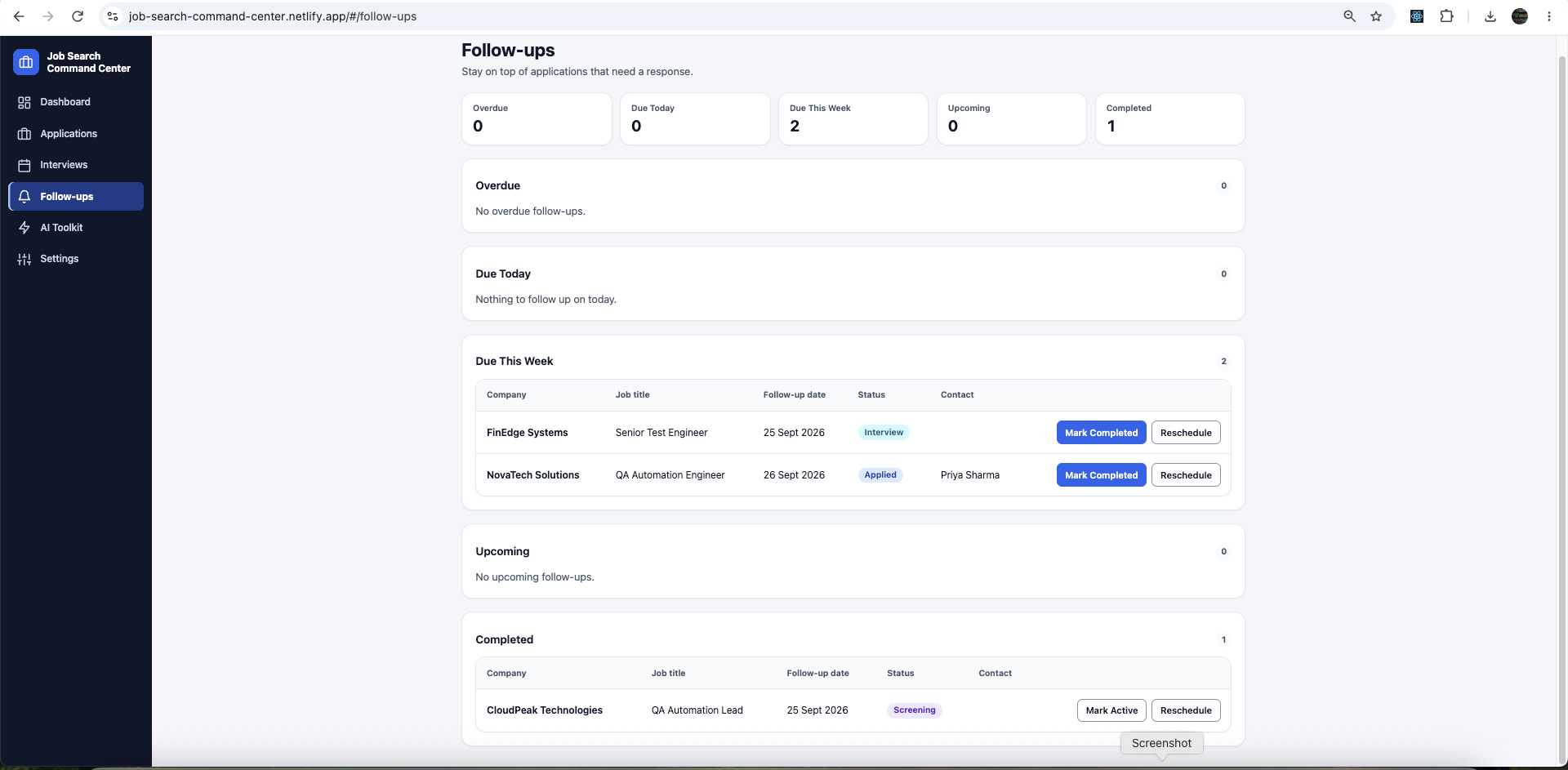
Task: Reschedule the NovaTech Solutions follow-up
Action: click(x=1186, y=475)
